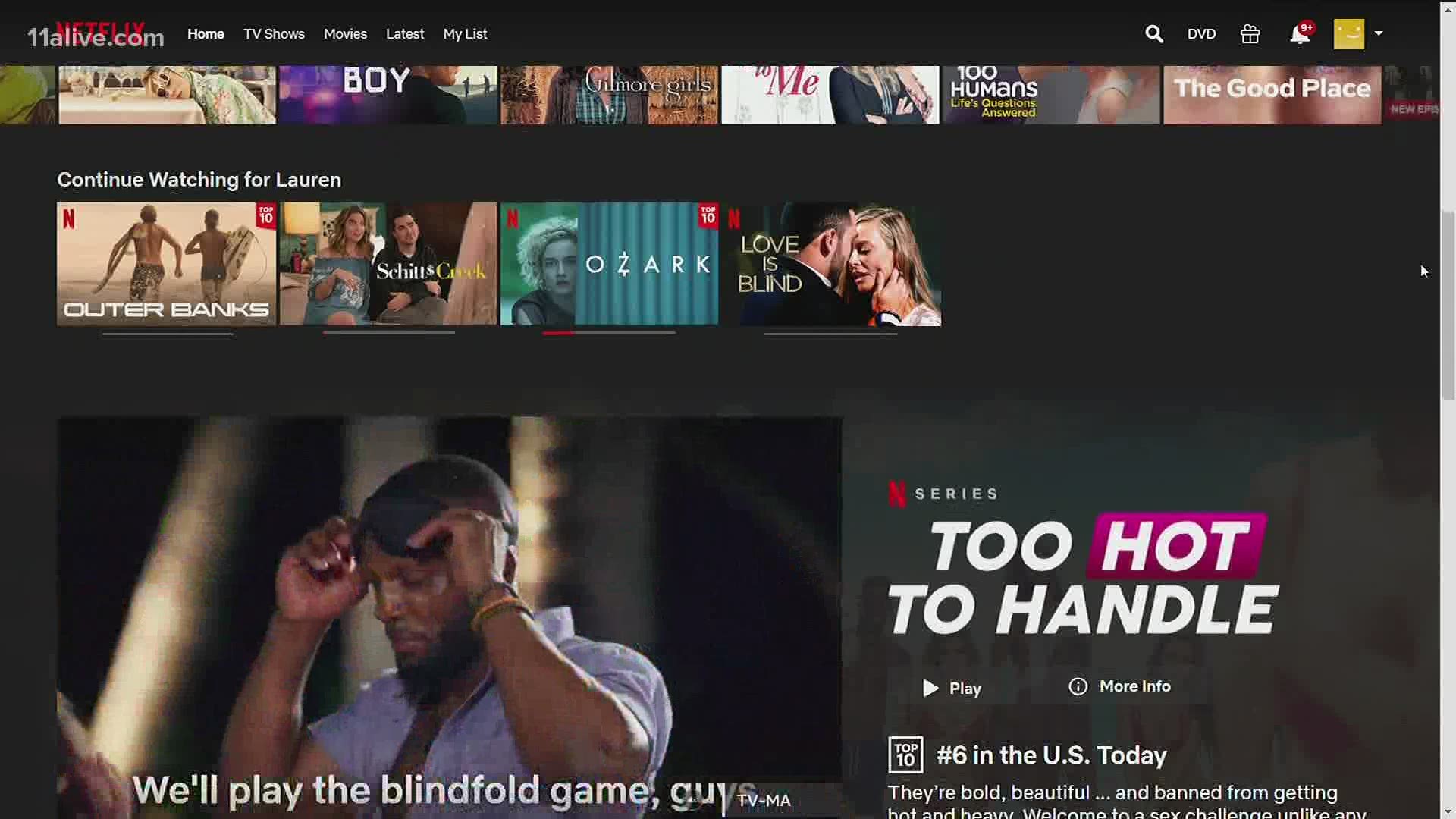Click the More Info button for Too Hot To Handle
Screen dimensions: 1456x819
1119,686
